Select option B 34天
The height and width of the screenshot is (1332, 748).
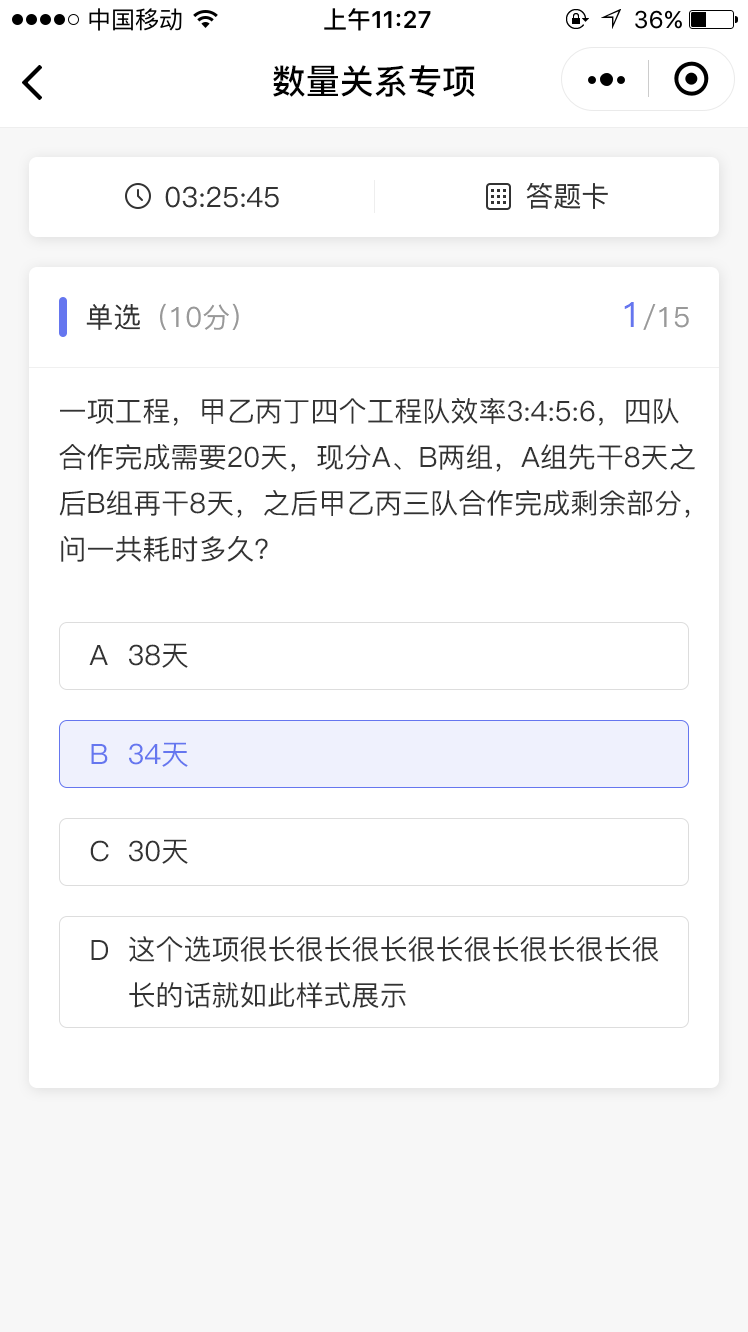click(x=374, y=754)
